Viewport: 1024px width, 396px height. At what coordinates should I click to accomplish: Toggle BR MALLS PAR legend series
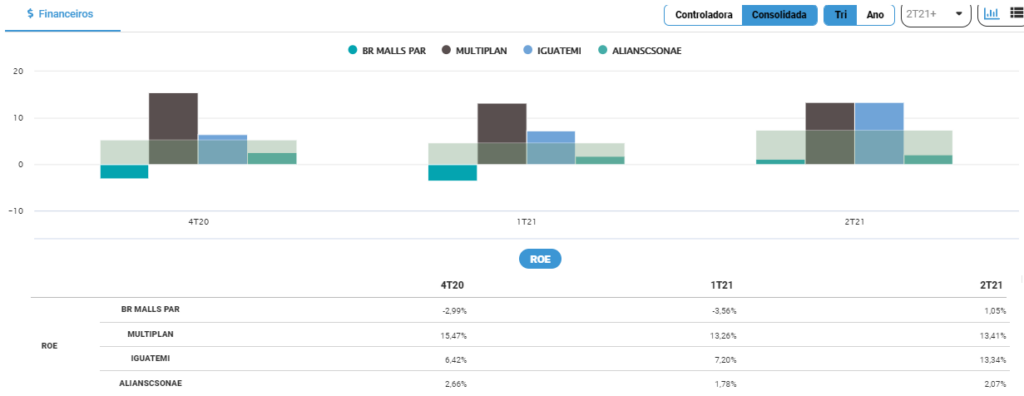[x=387, y=50]
